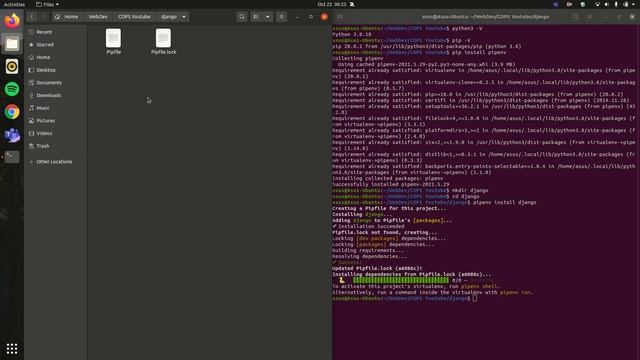Show all applications grid
This screenshot has height=360, width=640.
12,349
